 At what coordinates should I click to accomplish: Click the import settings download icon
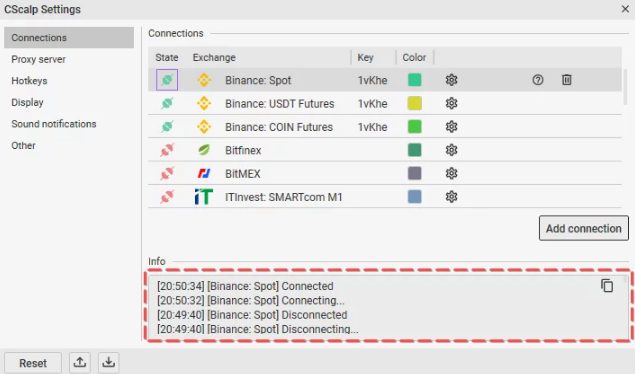pos(109,362)
